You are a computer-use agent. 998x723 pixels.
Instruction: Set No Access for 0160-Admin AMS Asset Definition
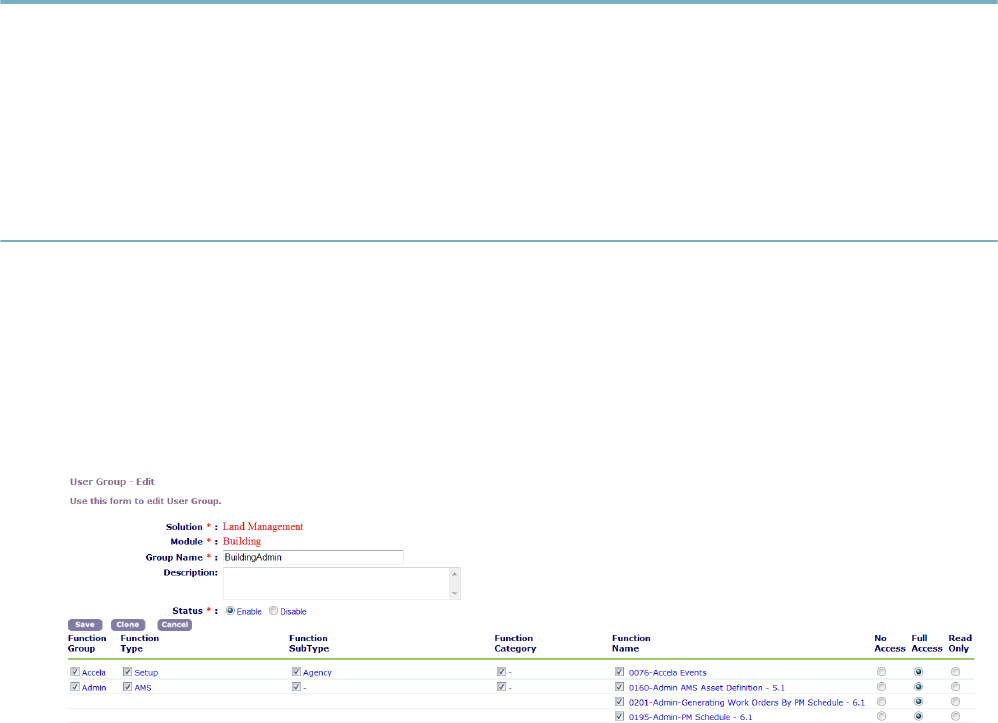point(882,687)
